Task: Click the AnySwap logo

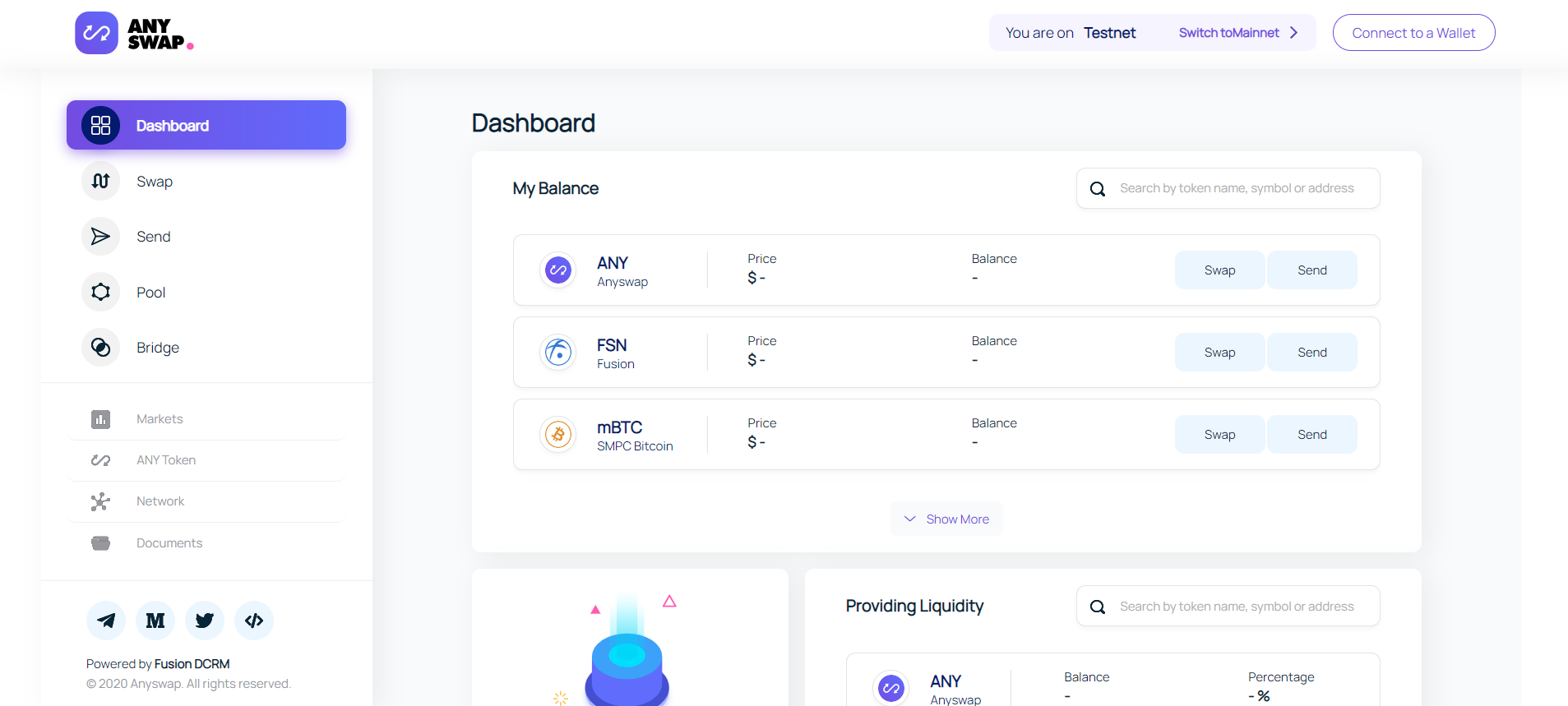Action: pos(134,33)
